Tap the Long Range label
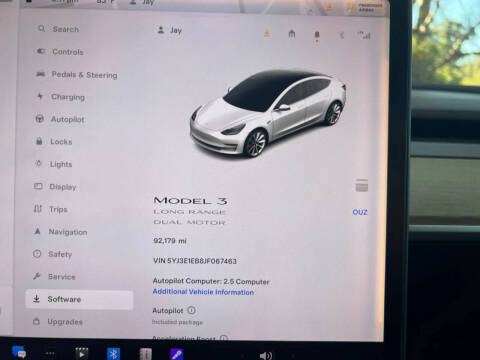The height and width of the screenshot is (360, 480). pos(189,212)
